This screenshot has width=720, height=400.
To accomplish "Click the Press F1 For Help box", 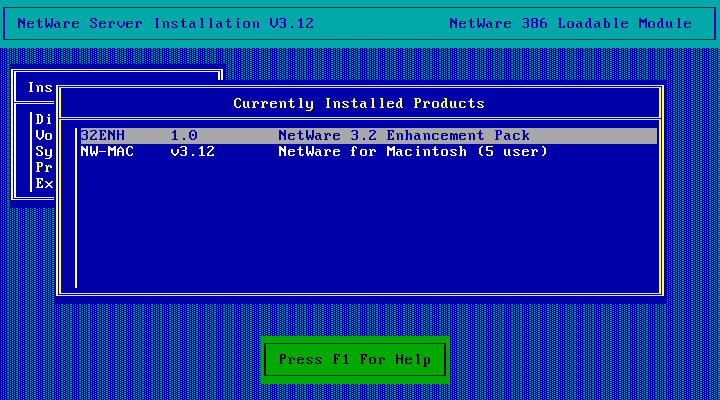I will coord(355,360).
